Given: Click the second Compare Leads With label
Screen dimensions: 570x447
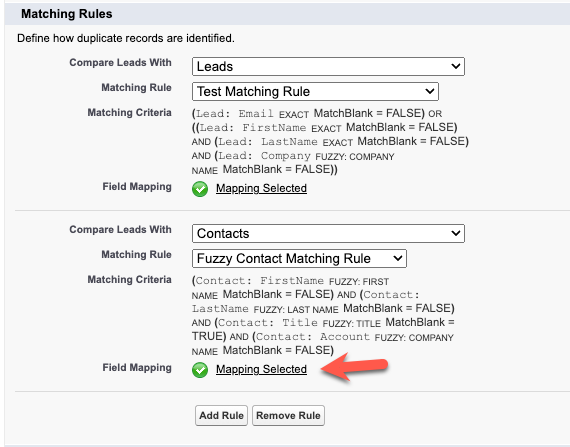Looking at the screenshot, I should tap(120, 230).
